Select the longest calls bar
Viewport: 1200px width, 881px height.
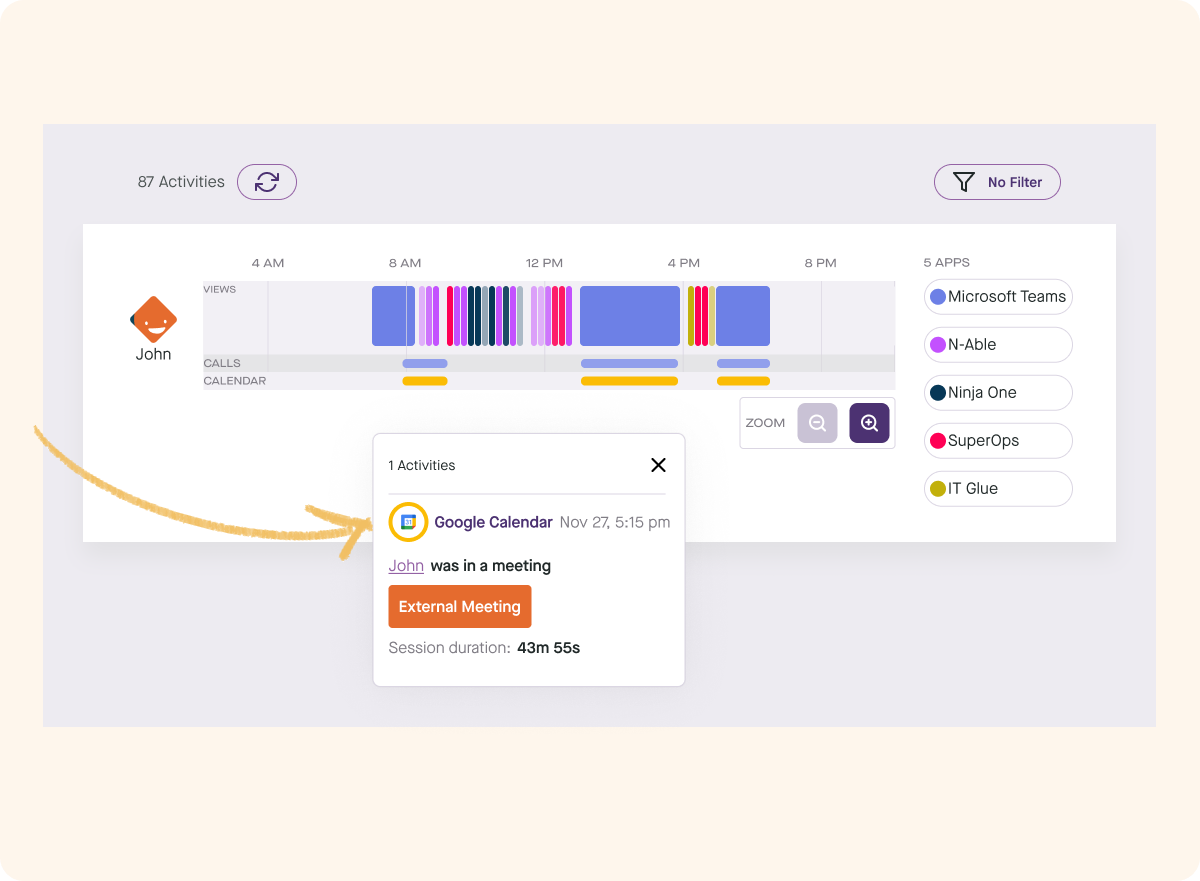pyautogui.click(x=629, y=363)
